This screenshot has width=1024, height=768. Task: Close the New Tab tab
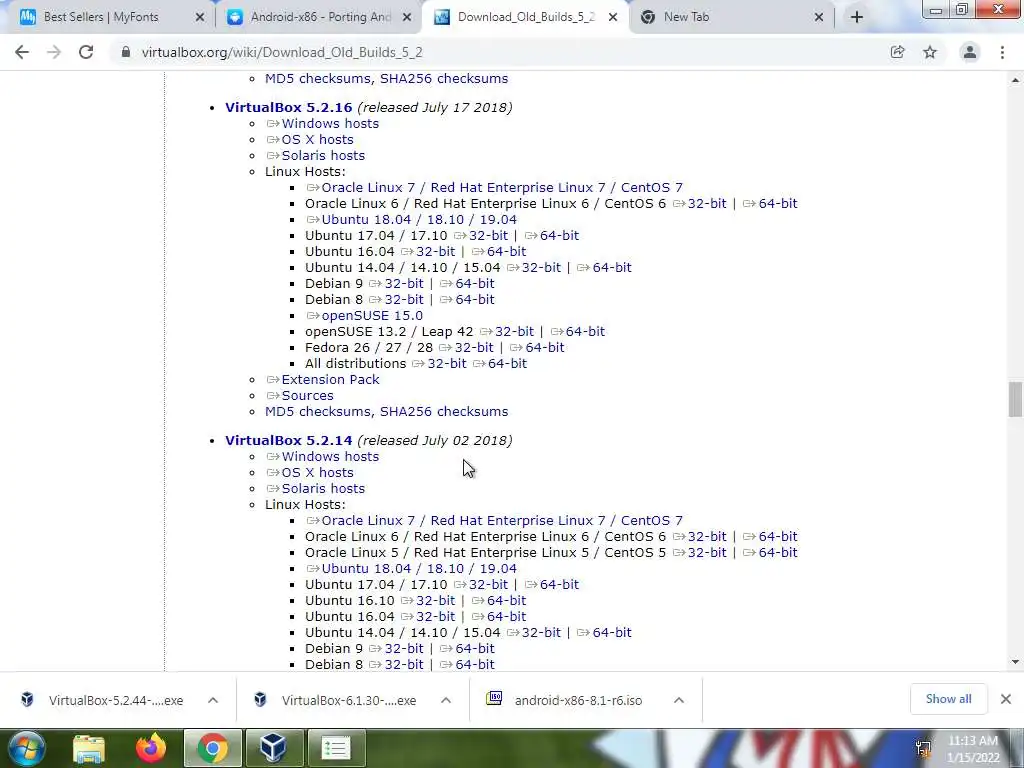point(819,18)
